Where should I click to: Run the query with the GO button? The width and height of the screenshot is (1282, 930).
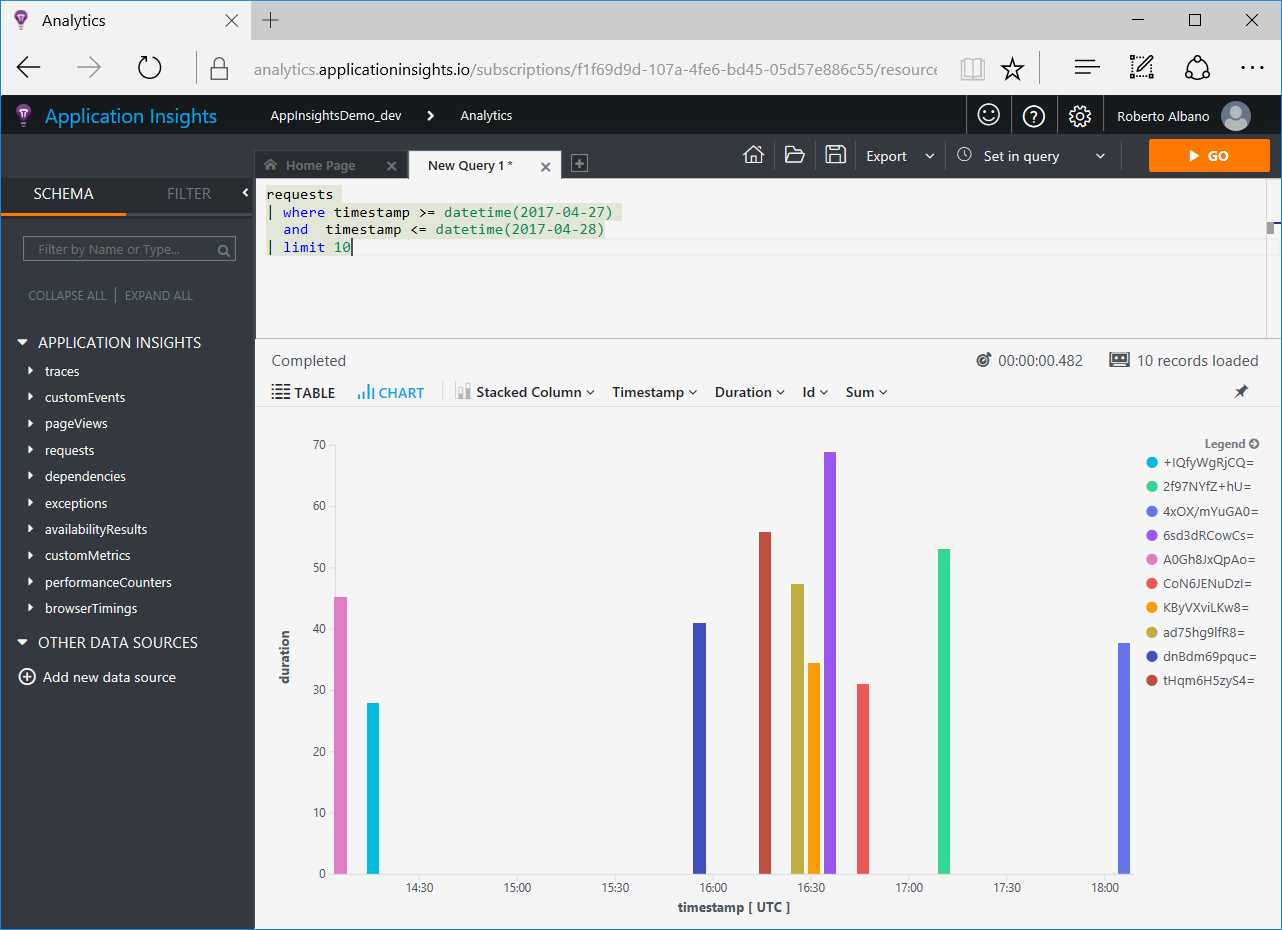pos(1209,156)
